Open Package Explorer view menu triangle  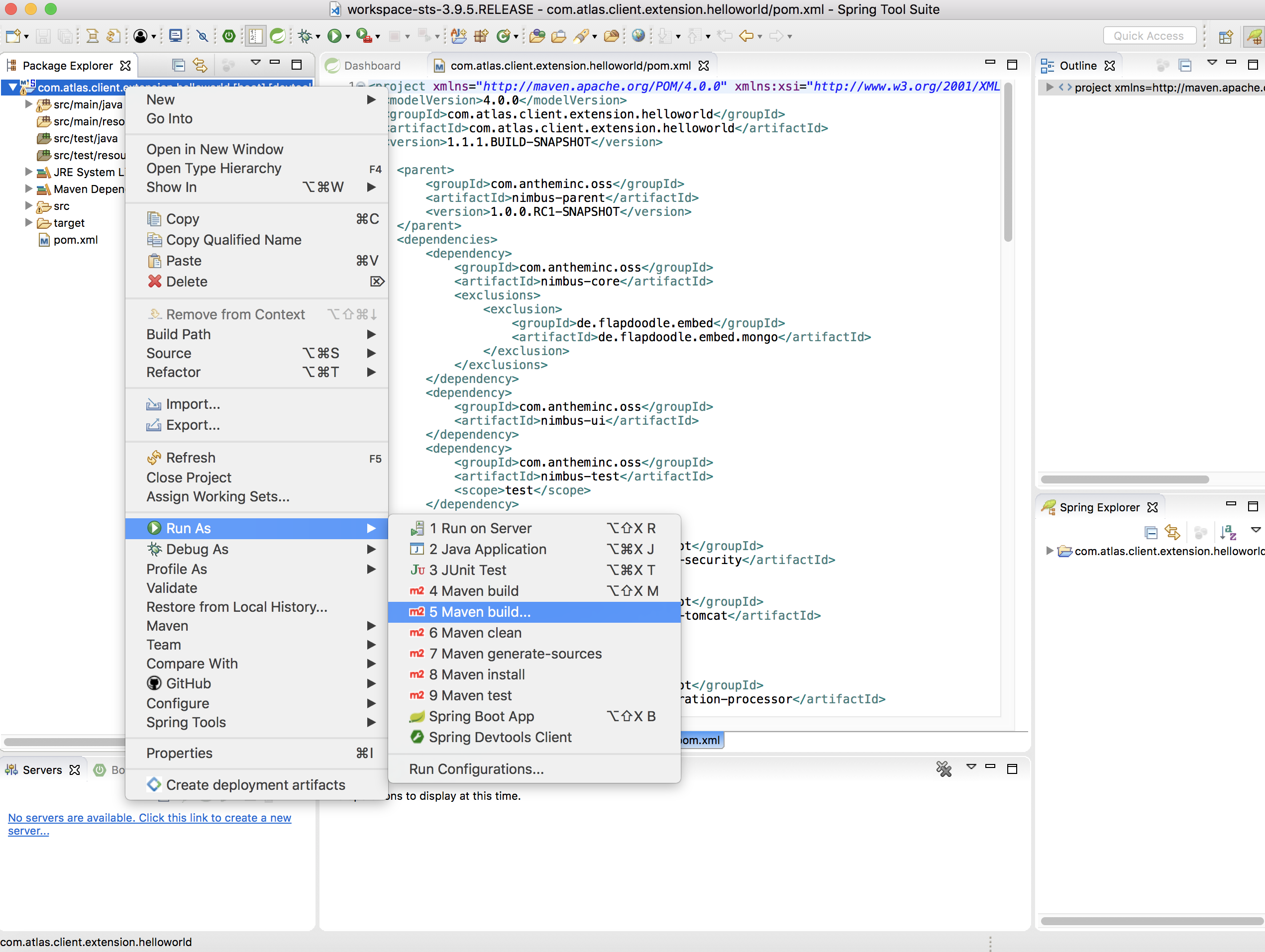coord(256,63)
